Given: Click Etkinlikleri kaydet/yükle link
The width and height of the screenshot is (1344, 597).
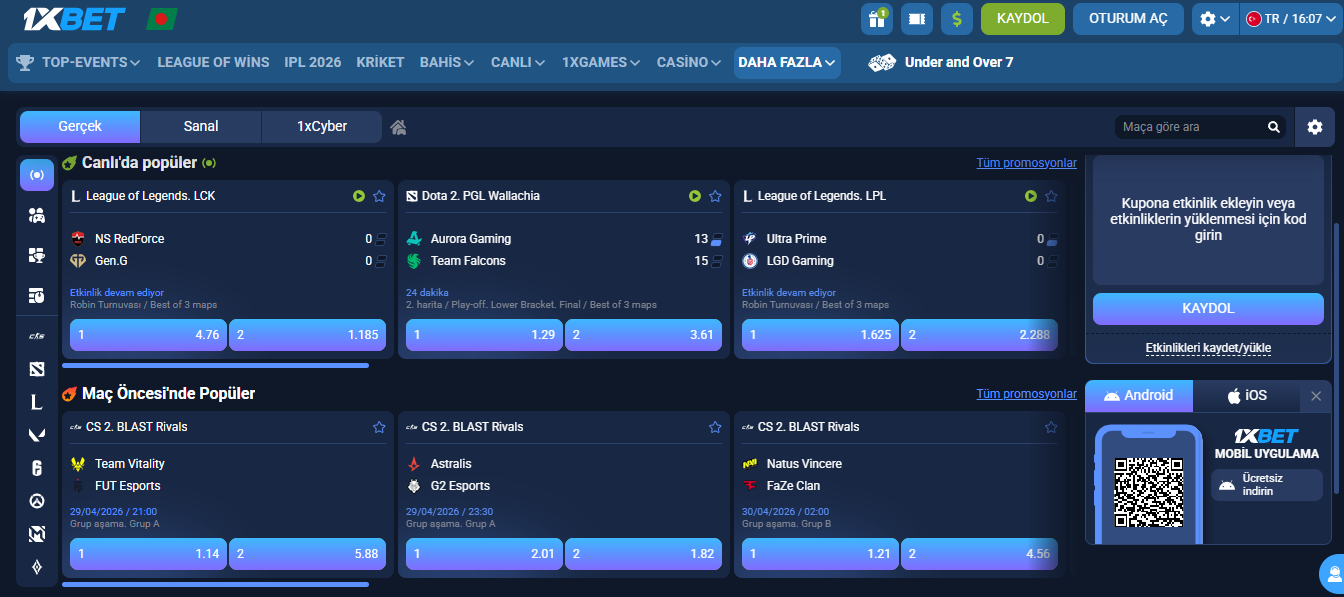Looking at the screenshot, I should (x=1208, y=348).
